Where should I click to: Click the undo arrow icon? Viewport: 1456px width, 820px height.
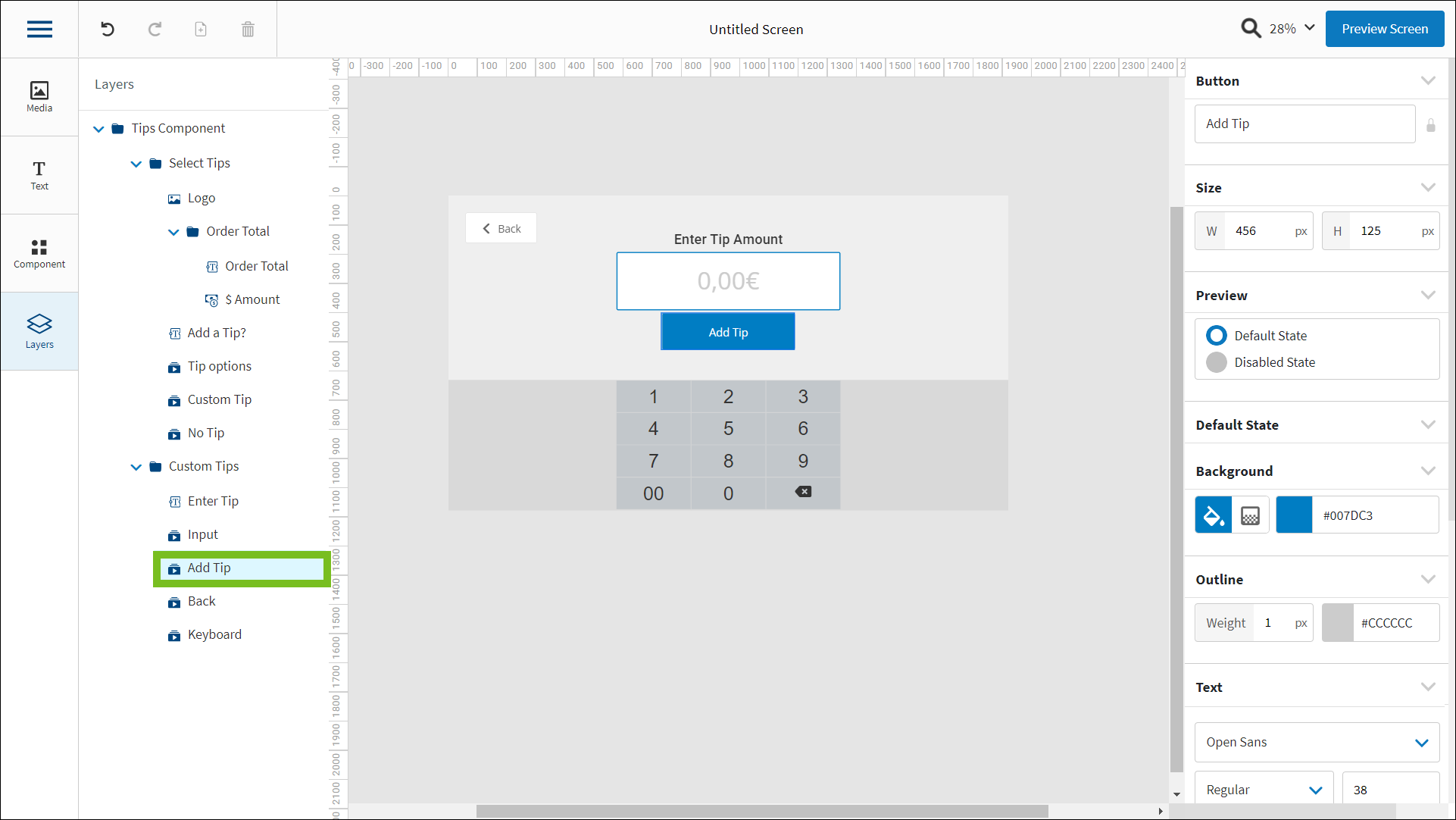click(x=108, y=29)
